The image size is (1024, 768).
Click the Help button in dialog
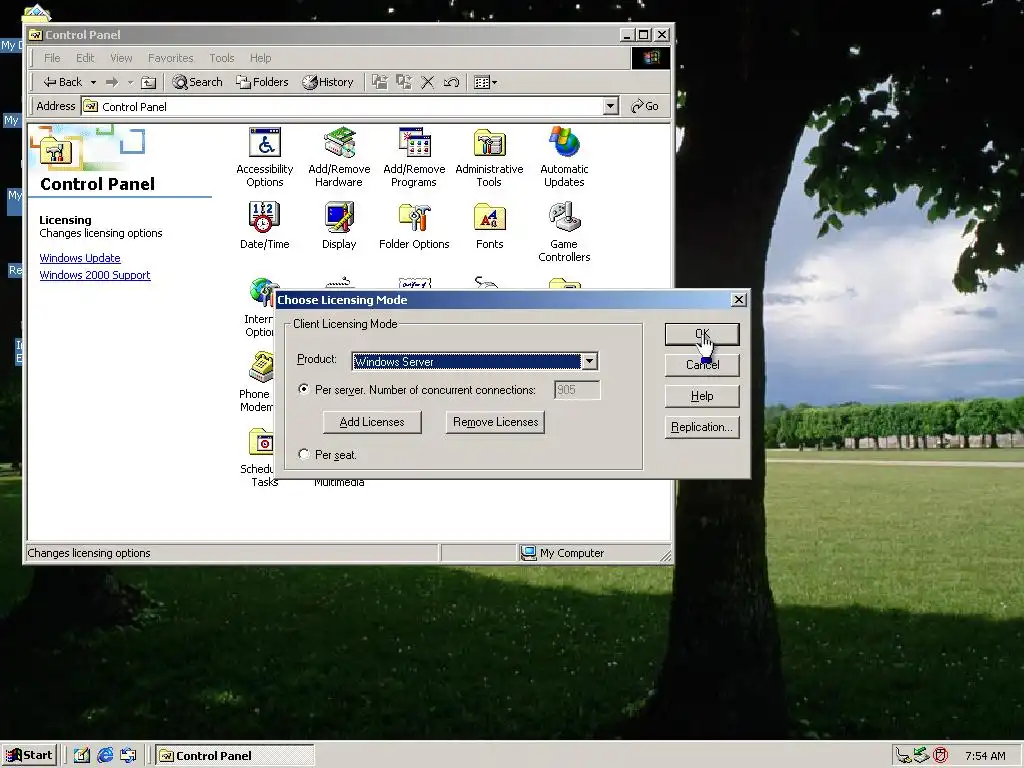click(x=702, y=396)
